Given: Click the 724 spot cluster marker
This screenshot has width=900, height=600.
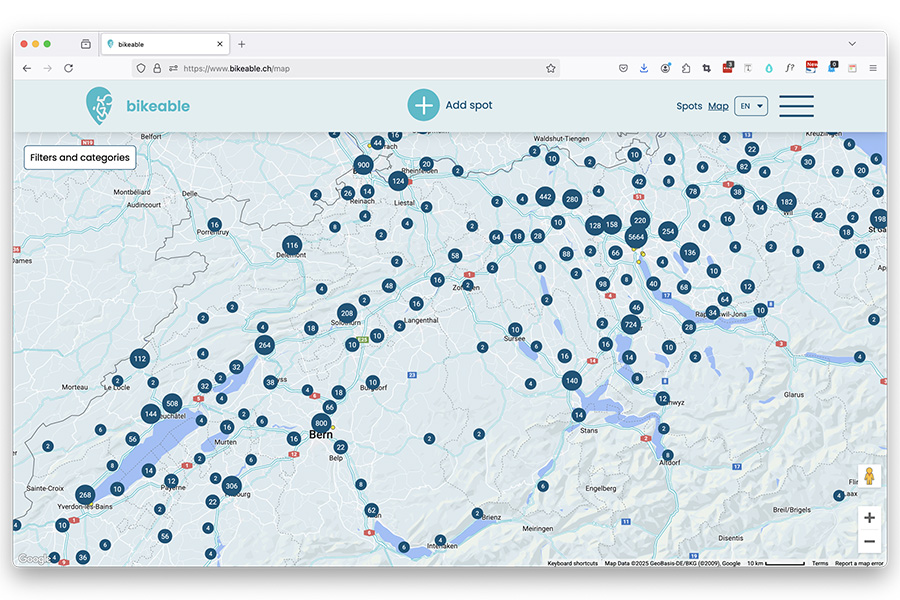Looking at the screenshot, I should click(x=631, y=324).
